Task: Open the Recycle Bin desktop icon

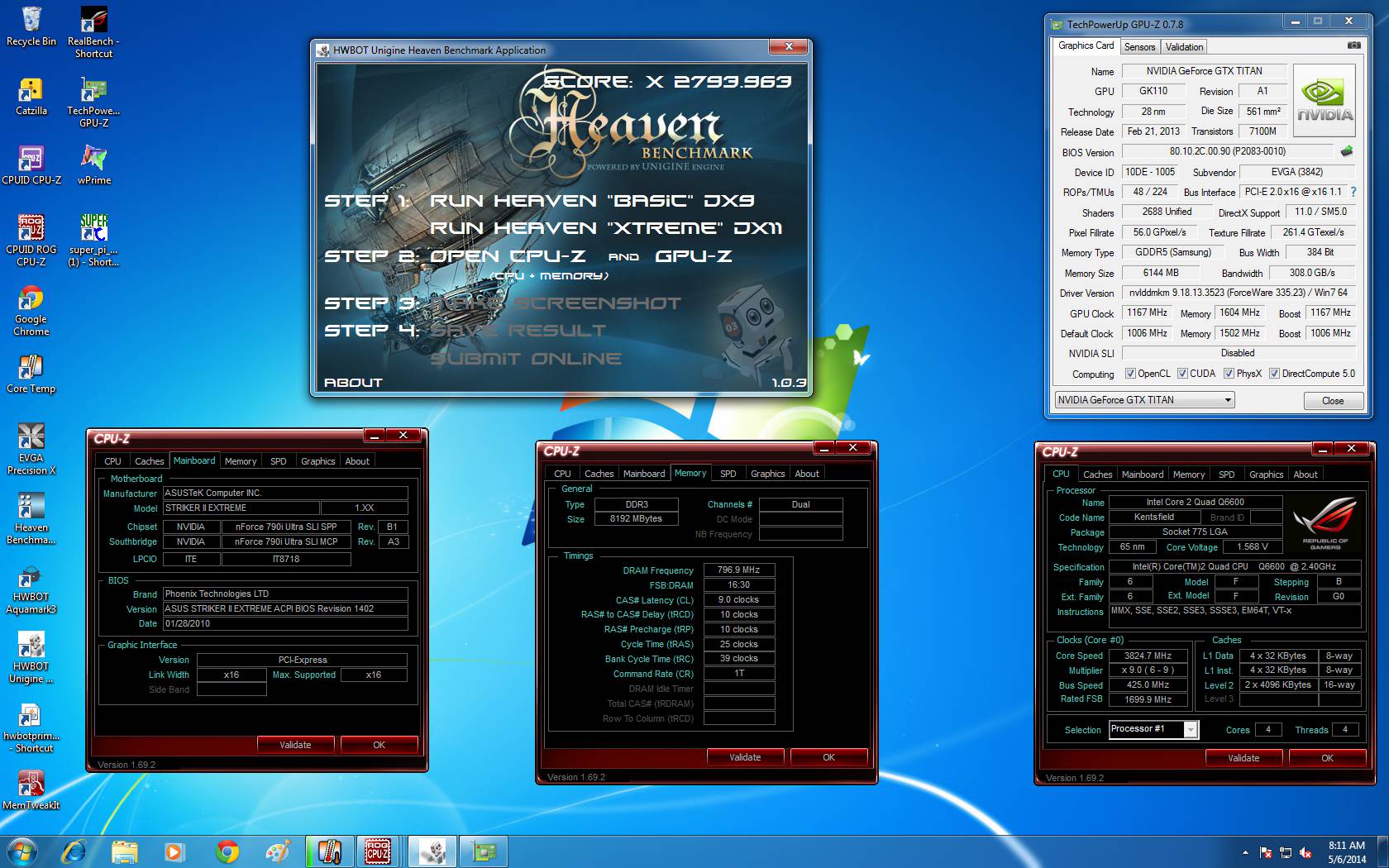Action: pyautogui.click(x=31, y=27)
